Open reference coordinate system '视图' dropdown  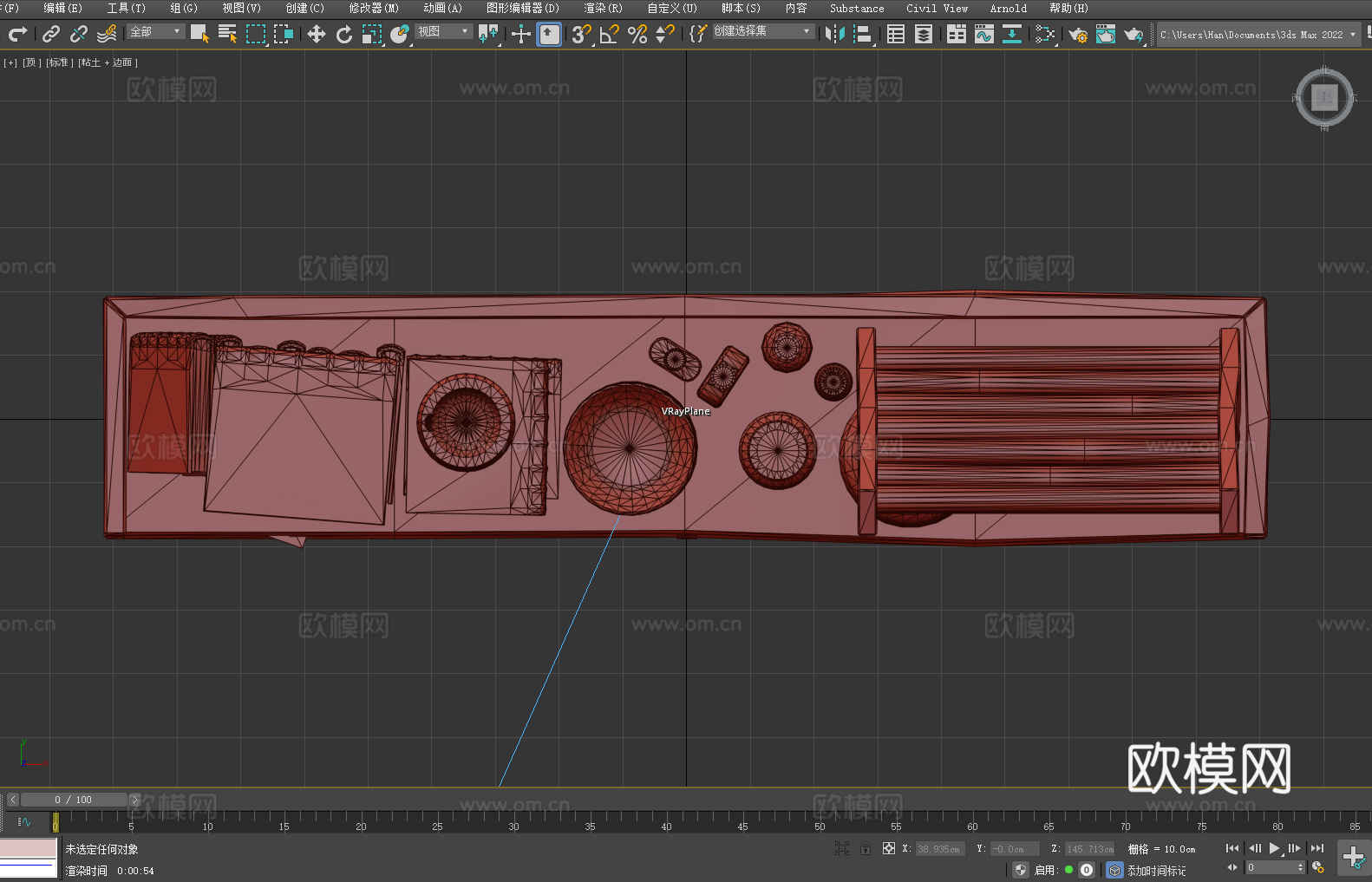point(443,31)
